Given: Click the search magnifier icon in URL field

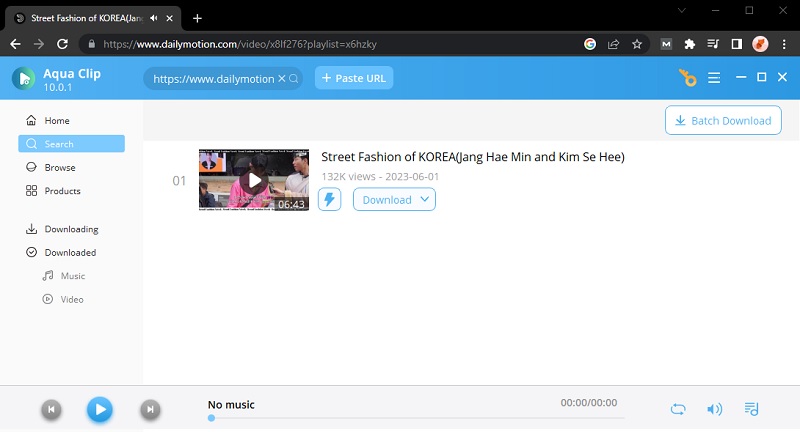Looking at the screenshot, I should (x=293, y=78).
